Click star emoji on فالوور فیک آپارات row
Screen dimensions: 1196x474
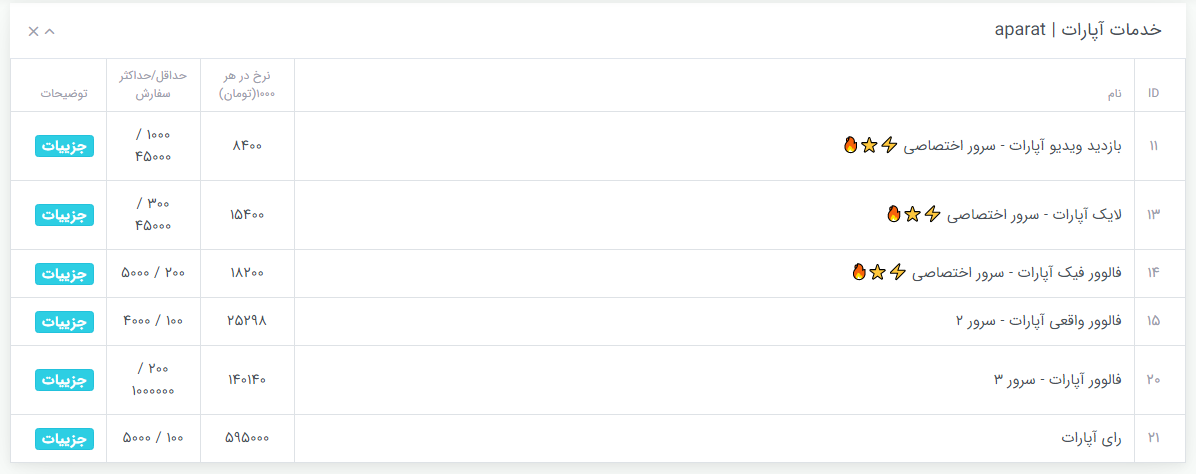click(x=877, y=272)
